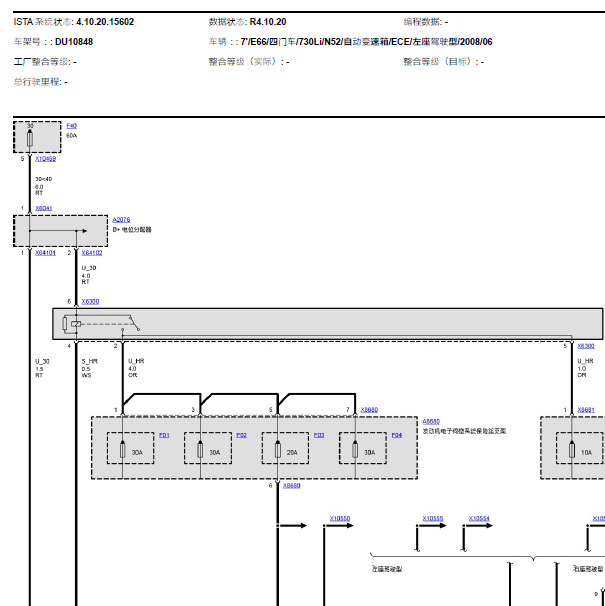Open fuse link F03
This screenshot has width=605, height=606.
point(319,435)
